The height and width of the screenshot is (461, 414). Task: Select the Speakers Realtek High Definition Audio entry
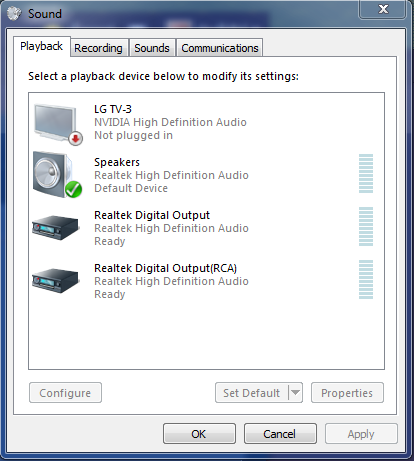(x=206, y=175)
